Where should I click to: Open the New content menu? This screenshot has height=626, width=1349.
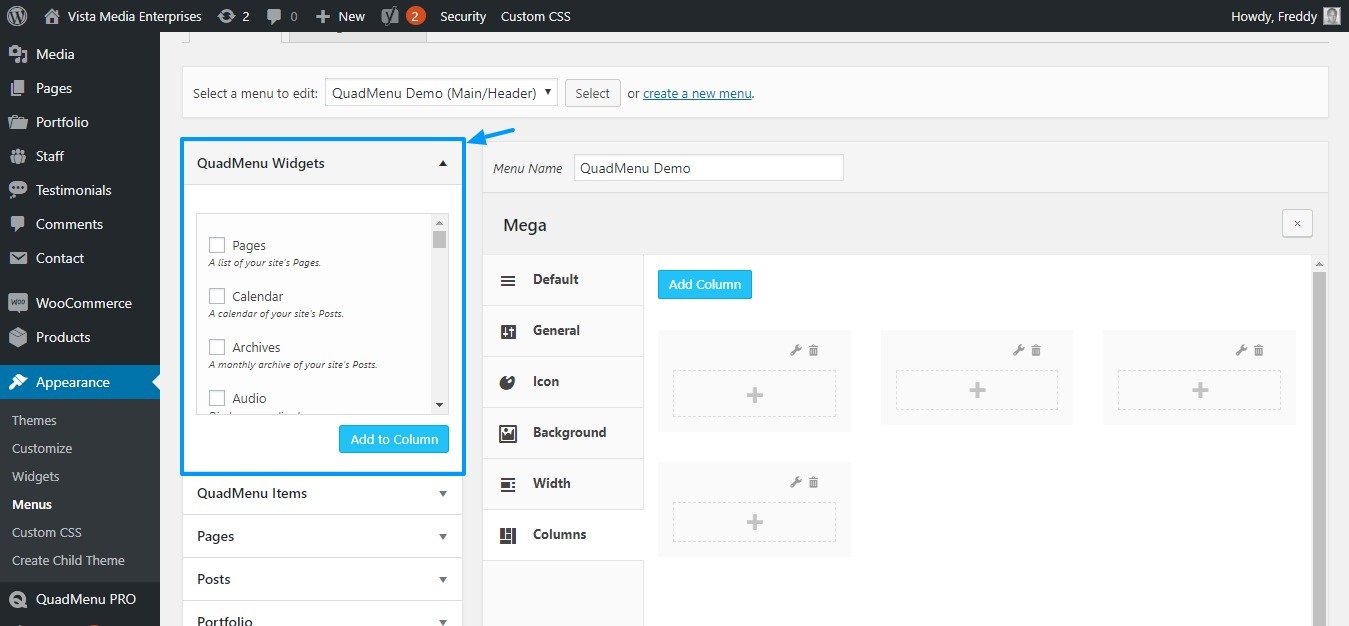[340, 16]
